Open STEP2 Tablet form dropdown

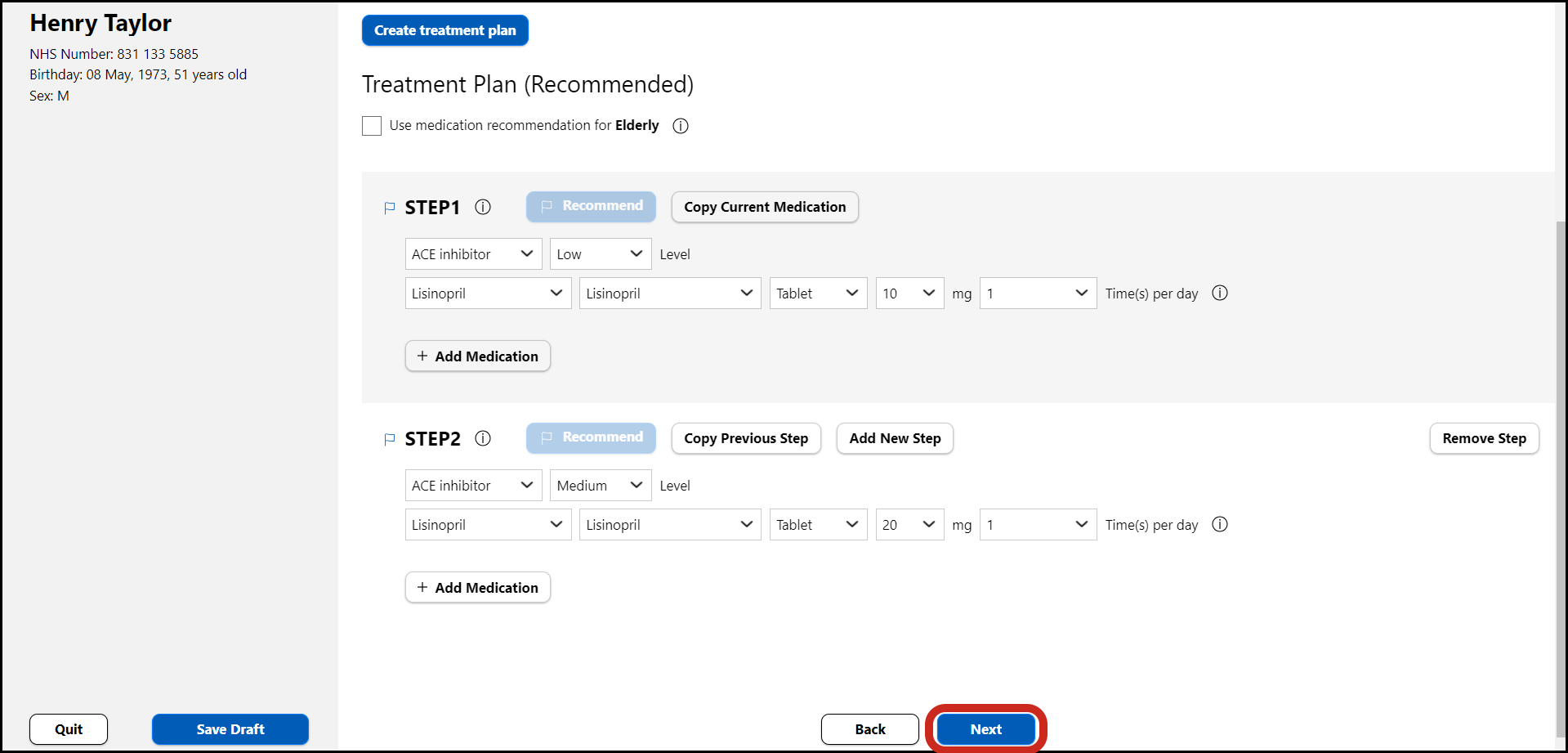[x=817, y=525]
